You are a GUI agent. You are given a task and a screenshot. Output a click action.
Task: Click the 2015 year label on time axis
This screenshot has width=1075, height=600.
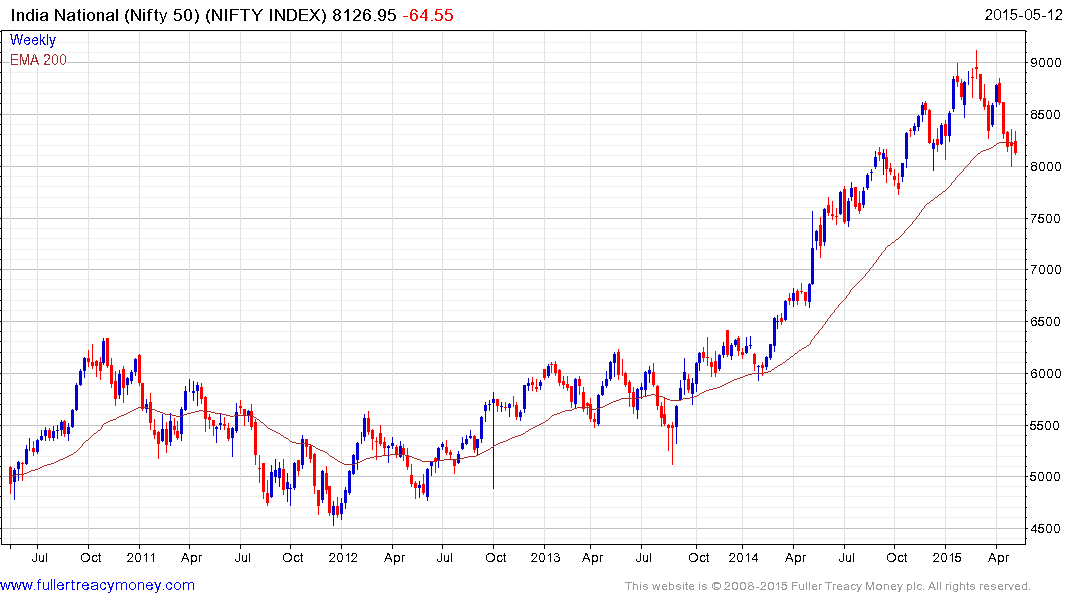coord(947,557)
